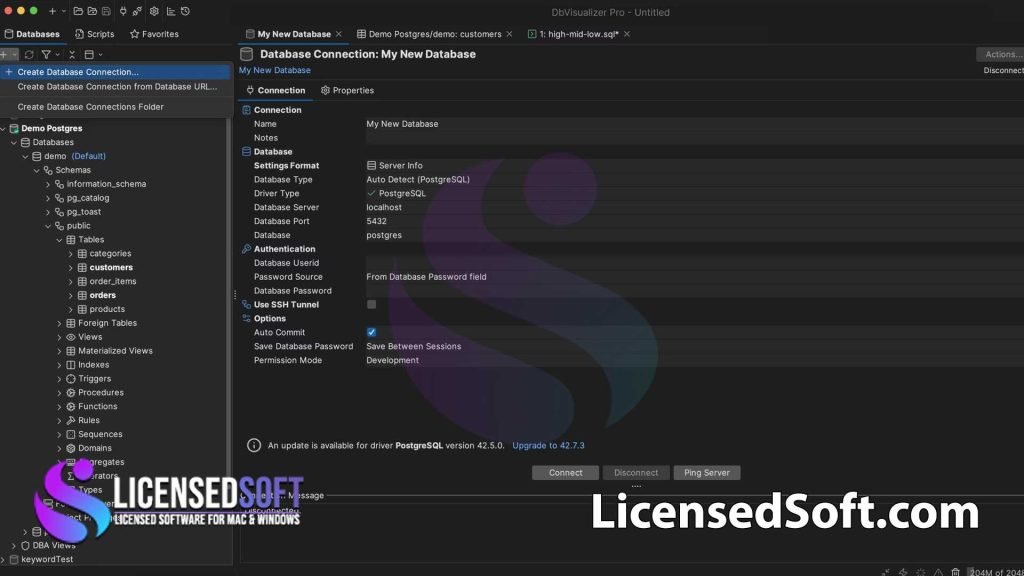The image size is (1024, 576).
Task: Expand the pg_catalog schema node
Action: [48, 198]
